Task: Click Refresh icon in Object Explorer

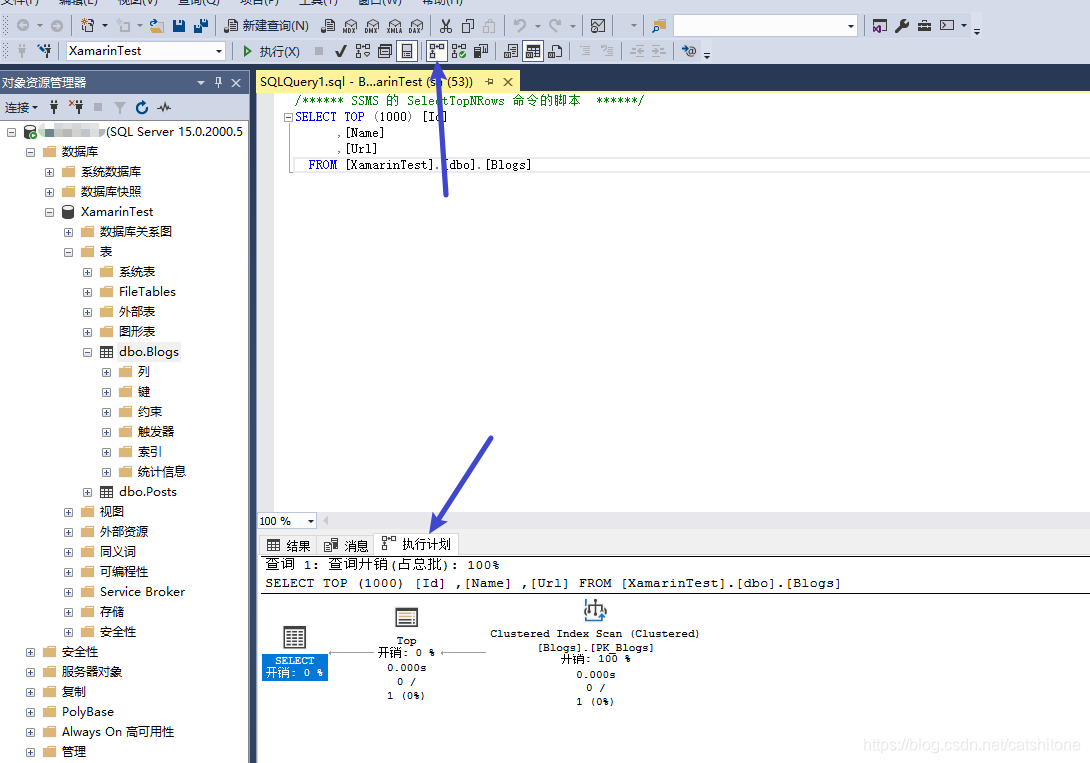Action: 142,107
